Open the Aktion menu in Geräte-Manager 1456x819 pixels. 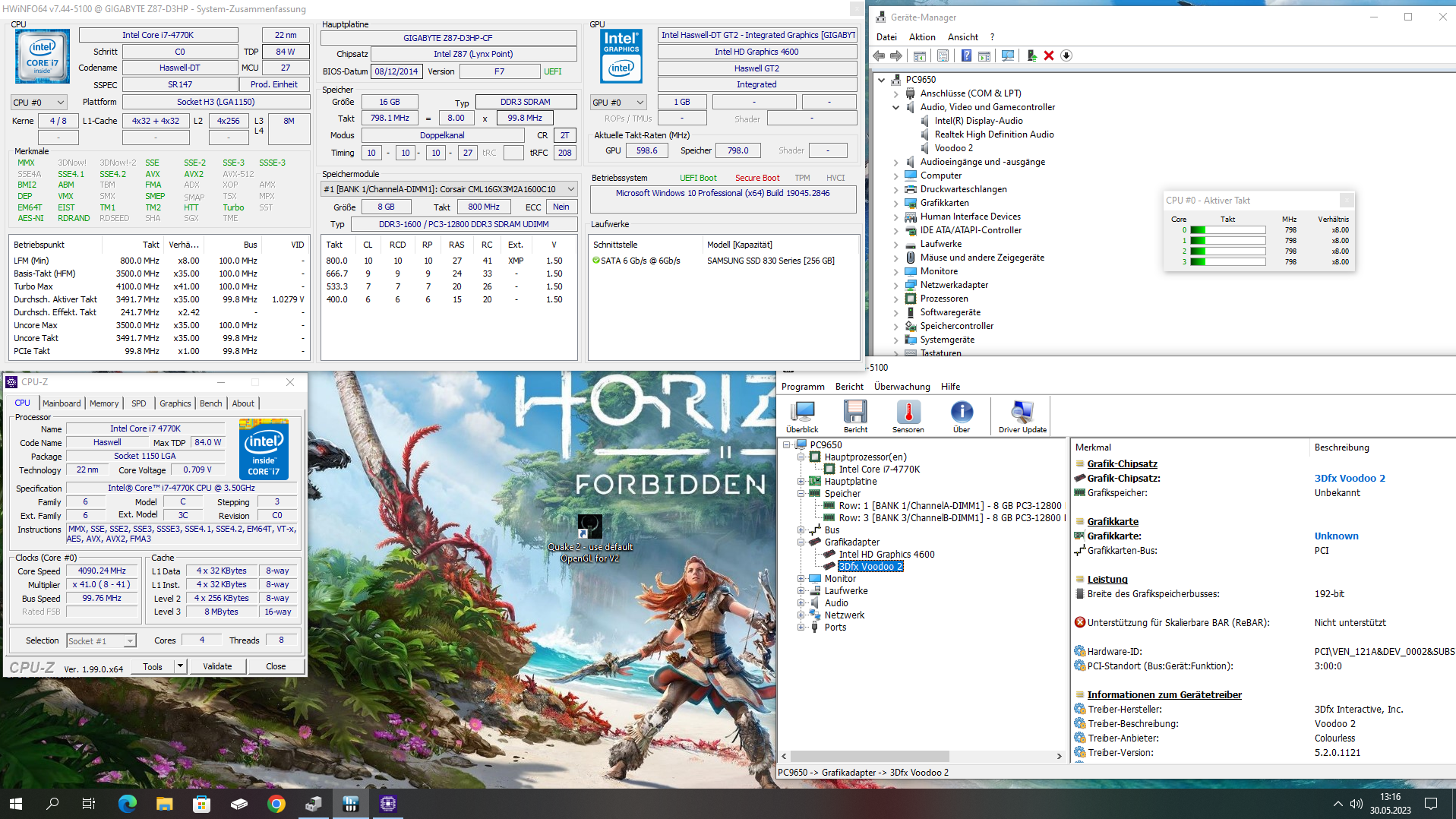point(922,37)
